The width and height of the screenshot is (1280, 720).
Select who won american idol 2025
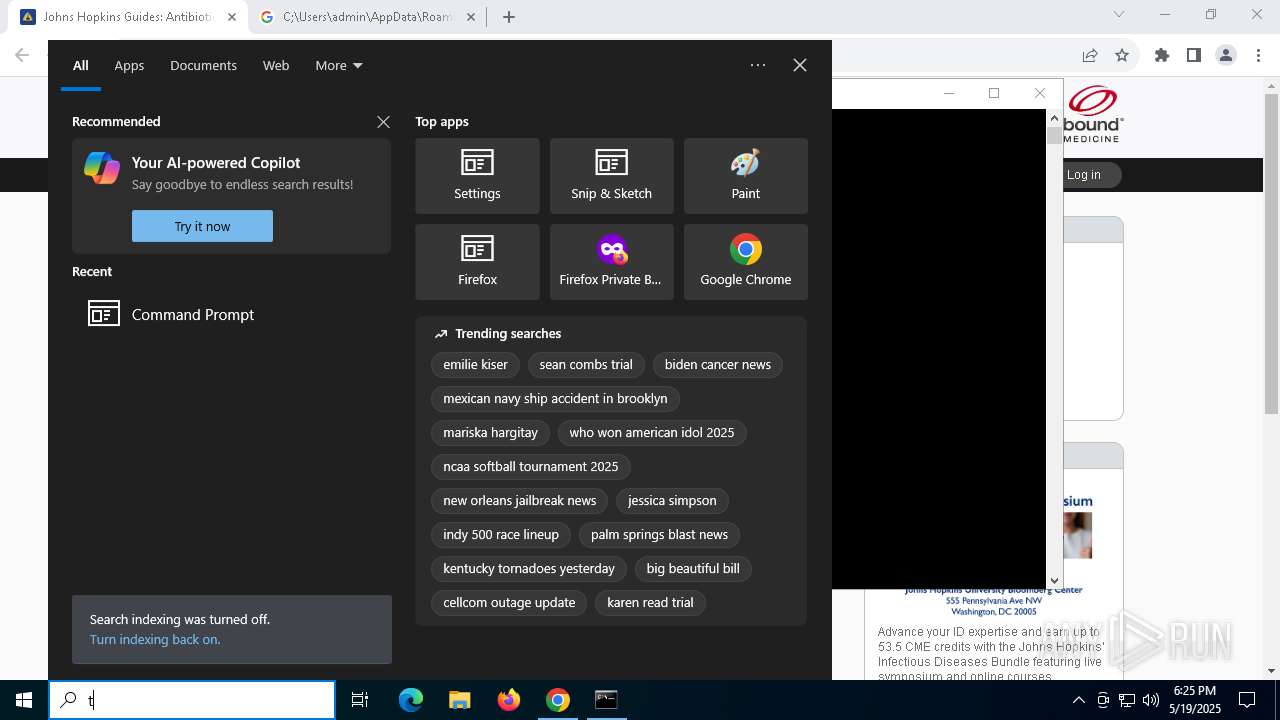pyautogui.click(x=652, y=433)
